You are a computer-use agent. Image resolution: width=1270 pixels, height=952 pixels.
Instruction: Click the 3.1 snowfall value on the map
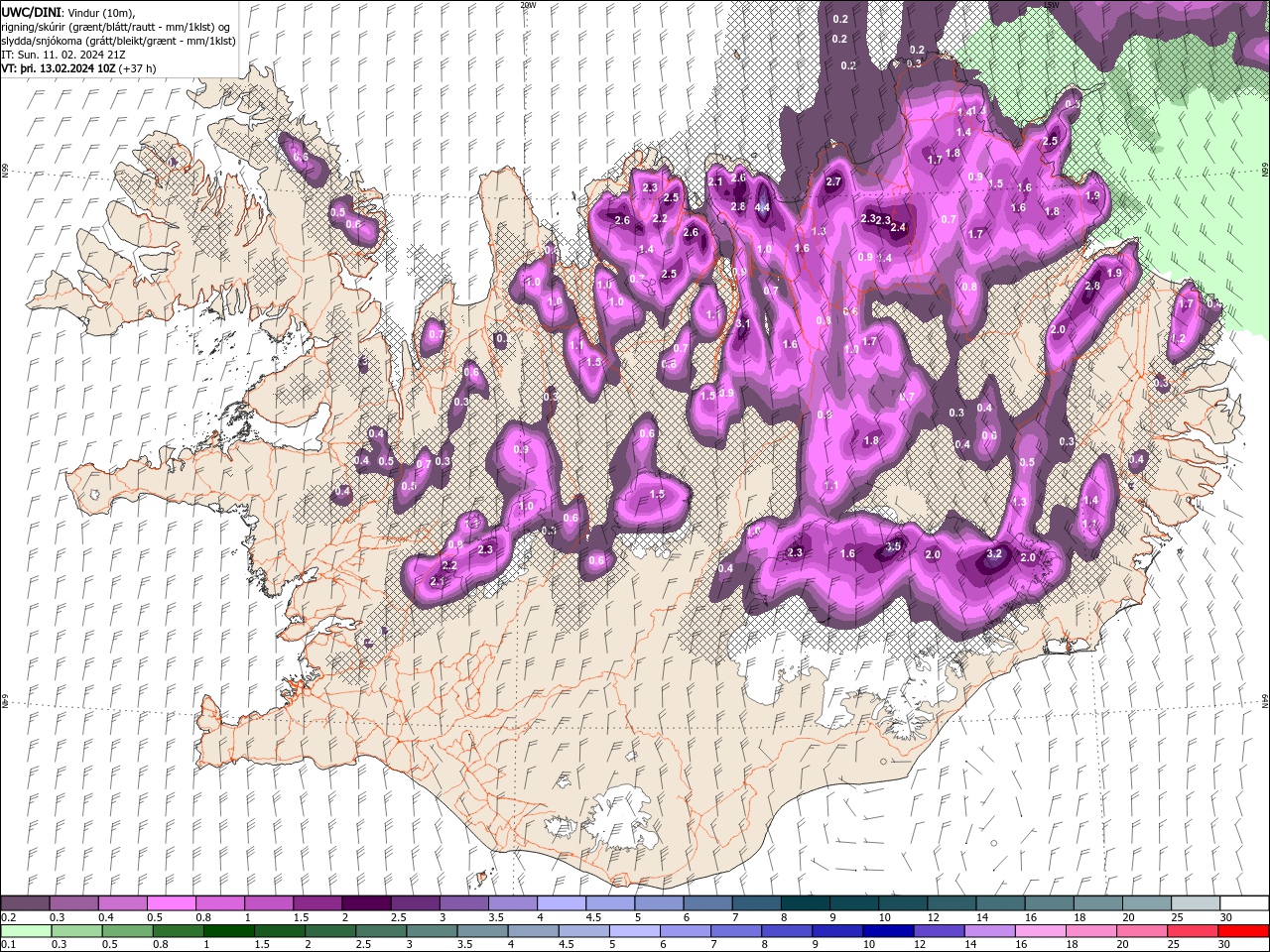[744, 323]
